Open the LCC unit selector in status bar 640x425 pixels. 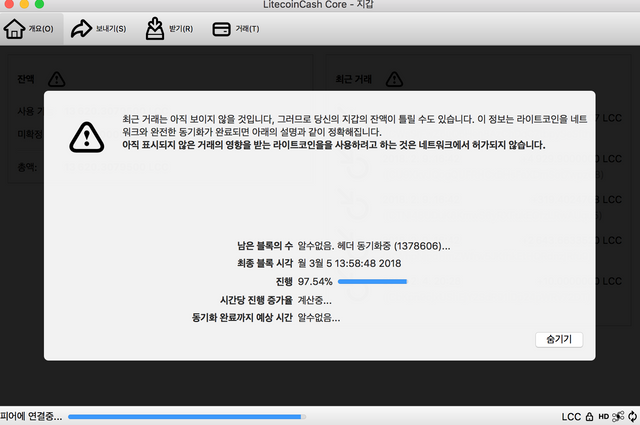pyautogui.click(x=571, y=417)
